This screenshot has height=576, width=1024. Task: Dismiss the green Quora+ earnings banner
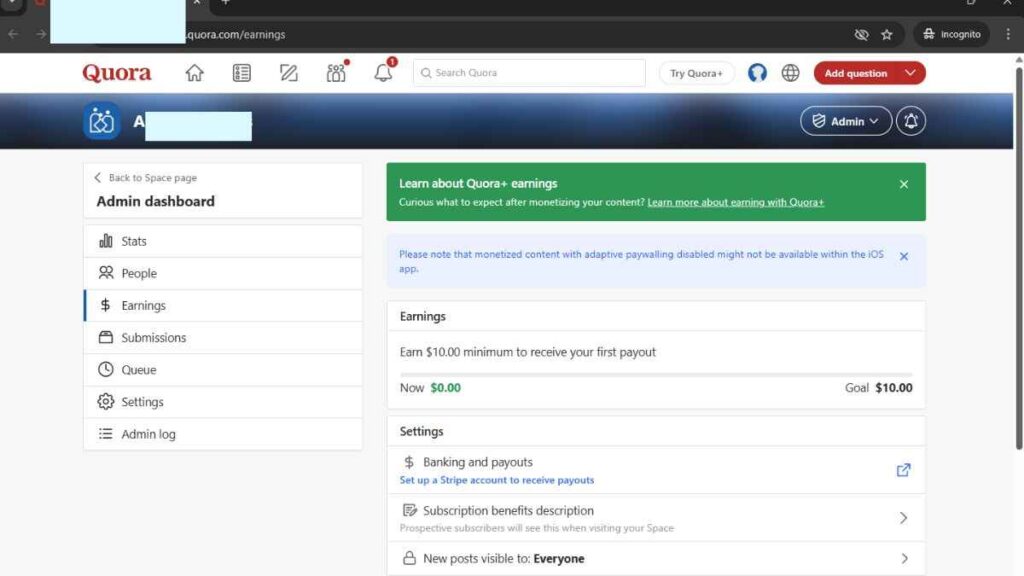tap(903, 184)
